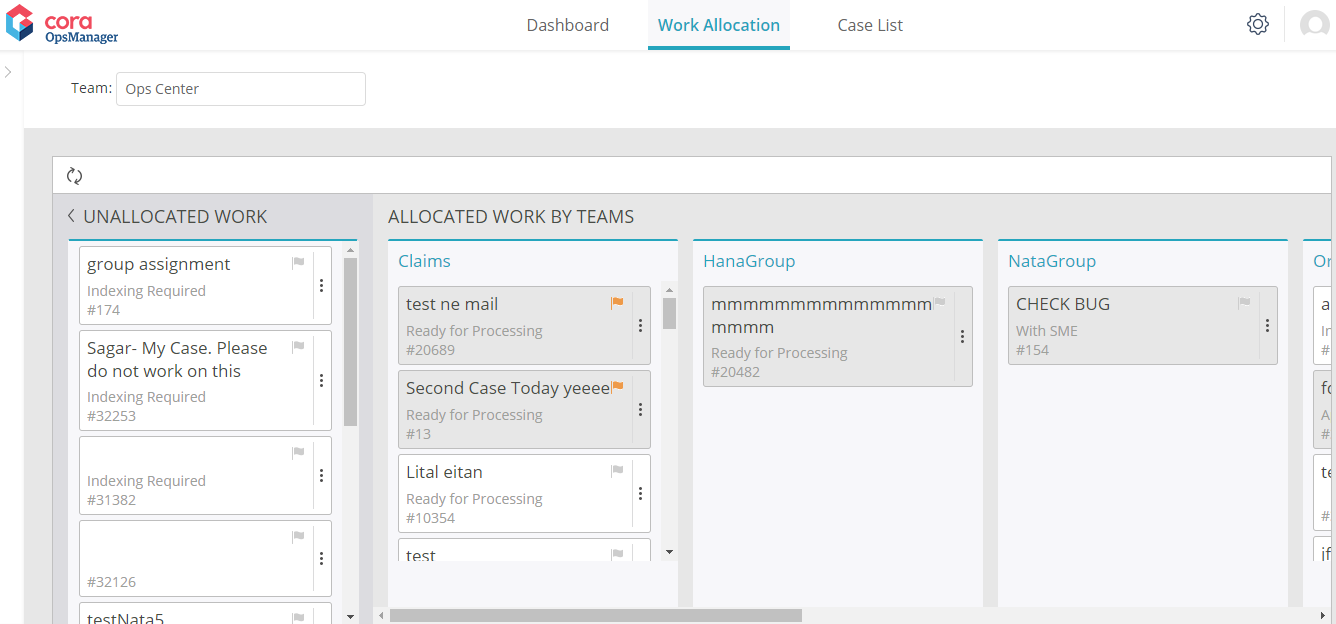
Task: Open the Claims team link
Action: coord(424,261)
